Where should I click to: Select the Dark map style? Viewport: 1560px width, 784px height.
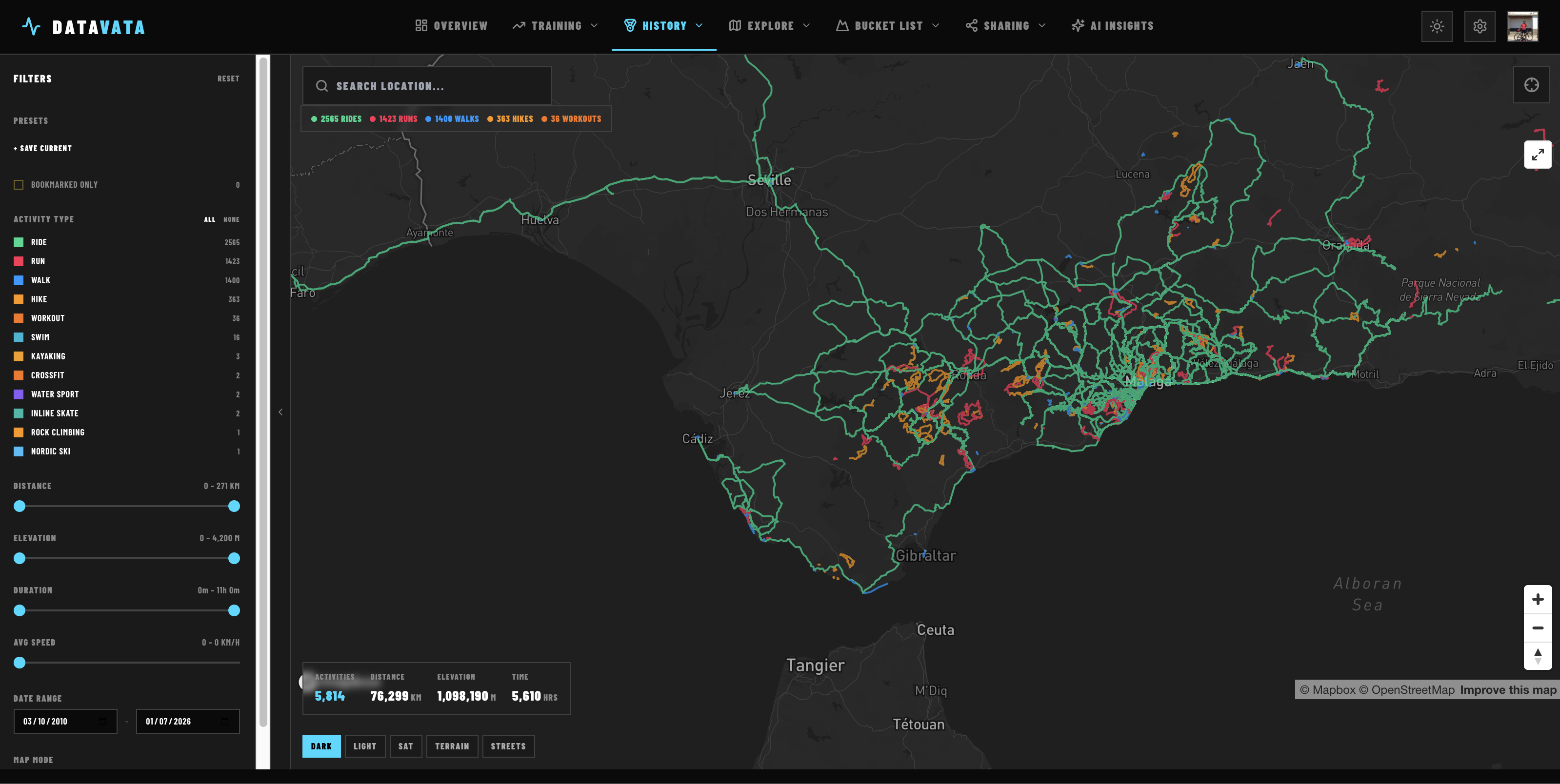click(x=321, y=746)
